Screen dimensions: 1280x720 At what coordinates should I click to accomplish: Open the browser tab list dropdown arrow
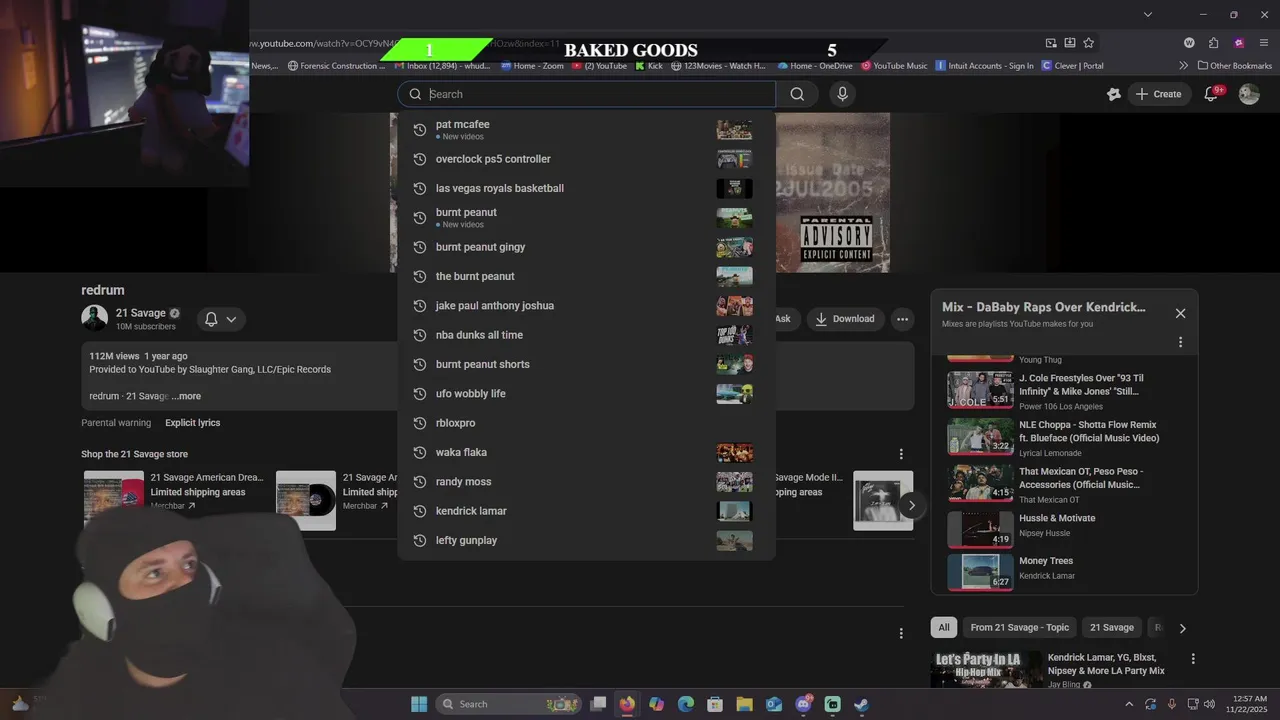pyautogui.click(x=1148, y=14)
